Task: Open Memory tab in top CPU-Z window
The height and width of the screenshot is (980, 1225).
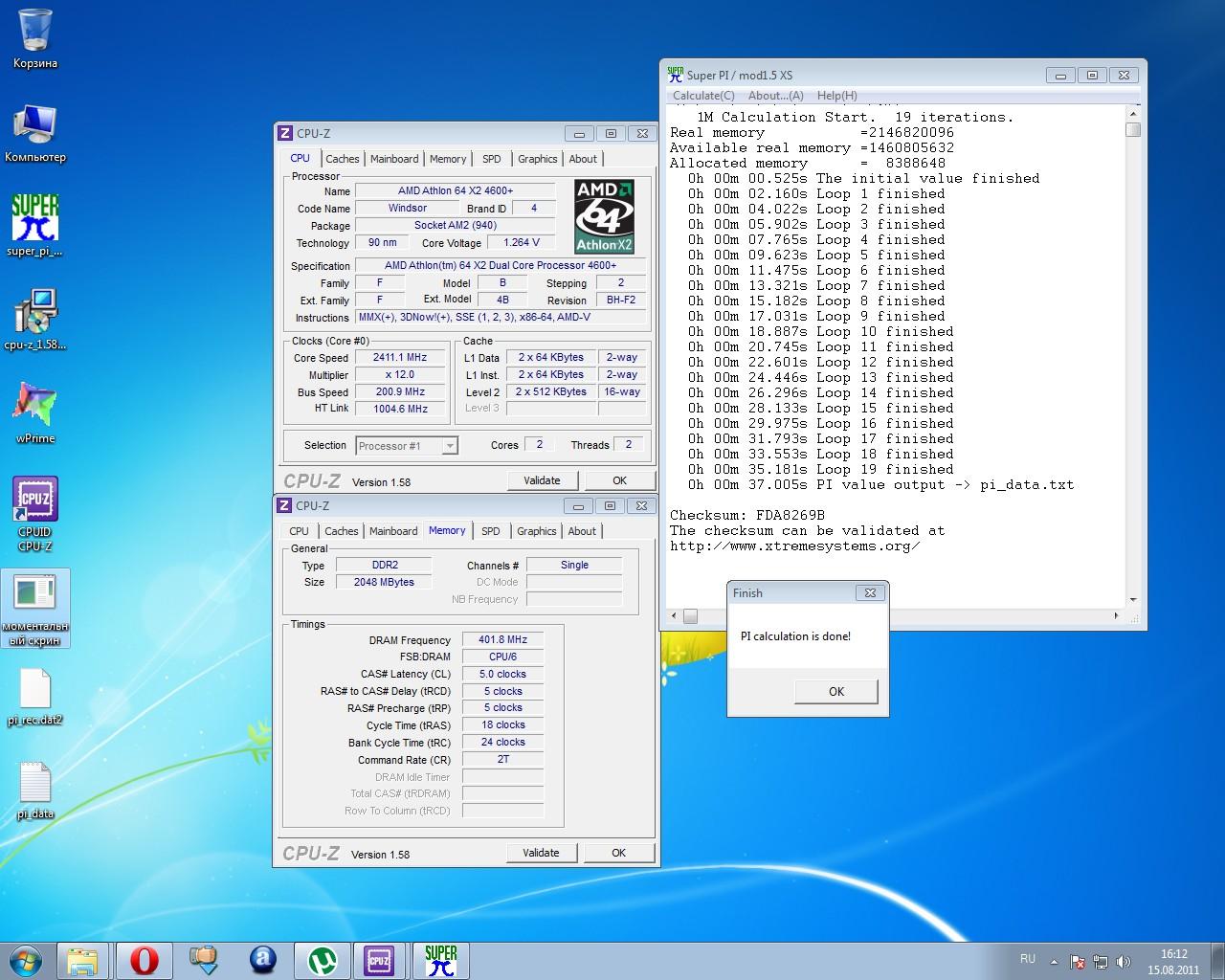Action: tap(448, 159)
